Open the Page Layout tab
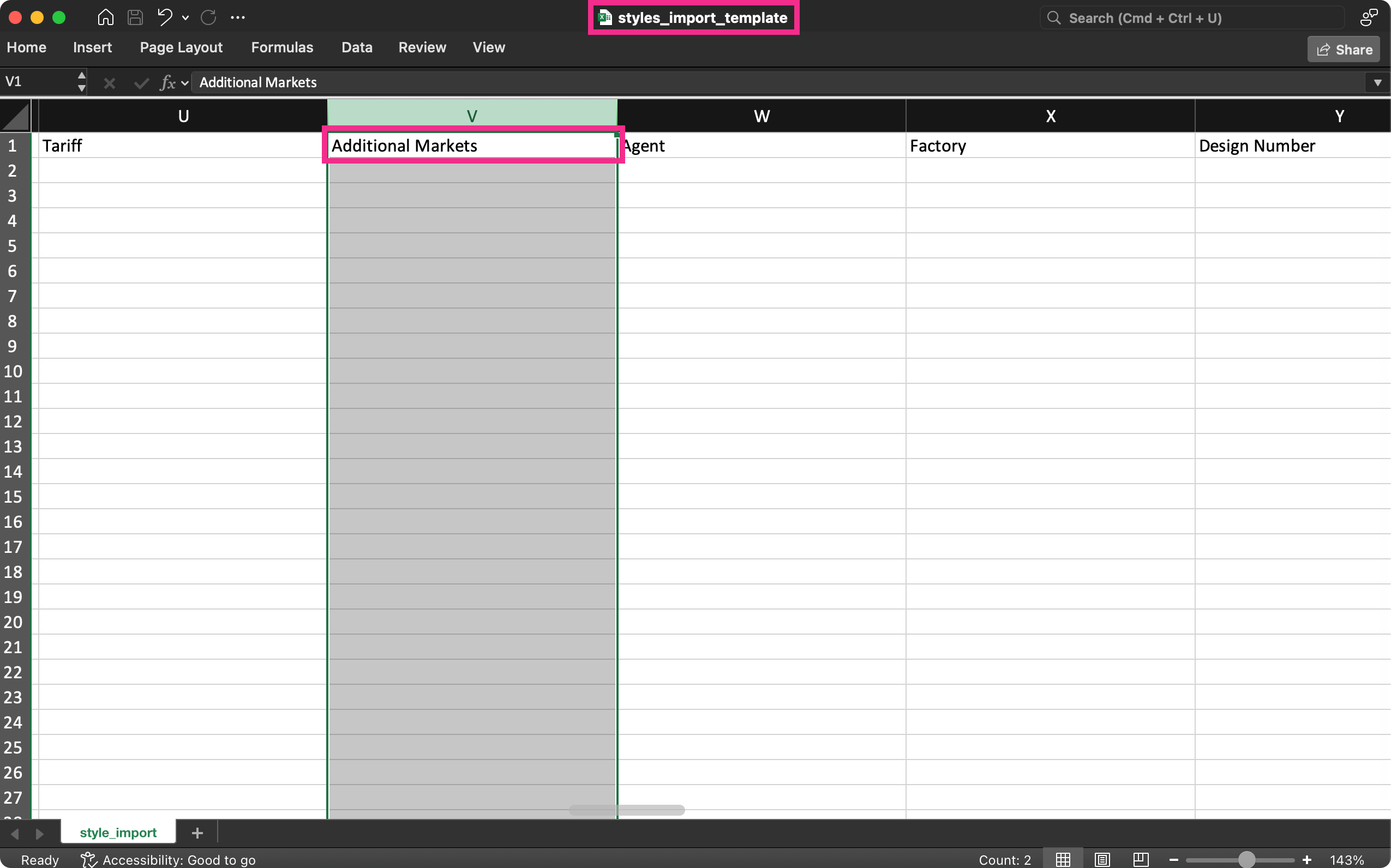This screenshot has height=868, width=1391. [x=181, y=47]
